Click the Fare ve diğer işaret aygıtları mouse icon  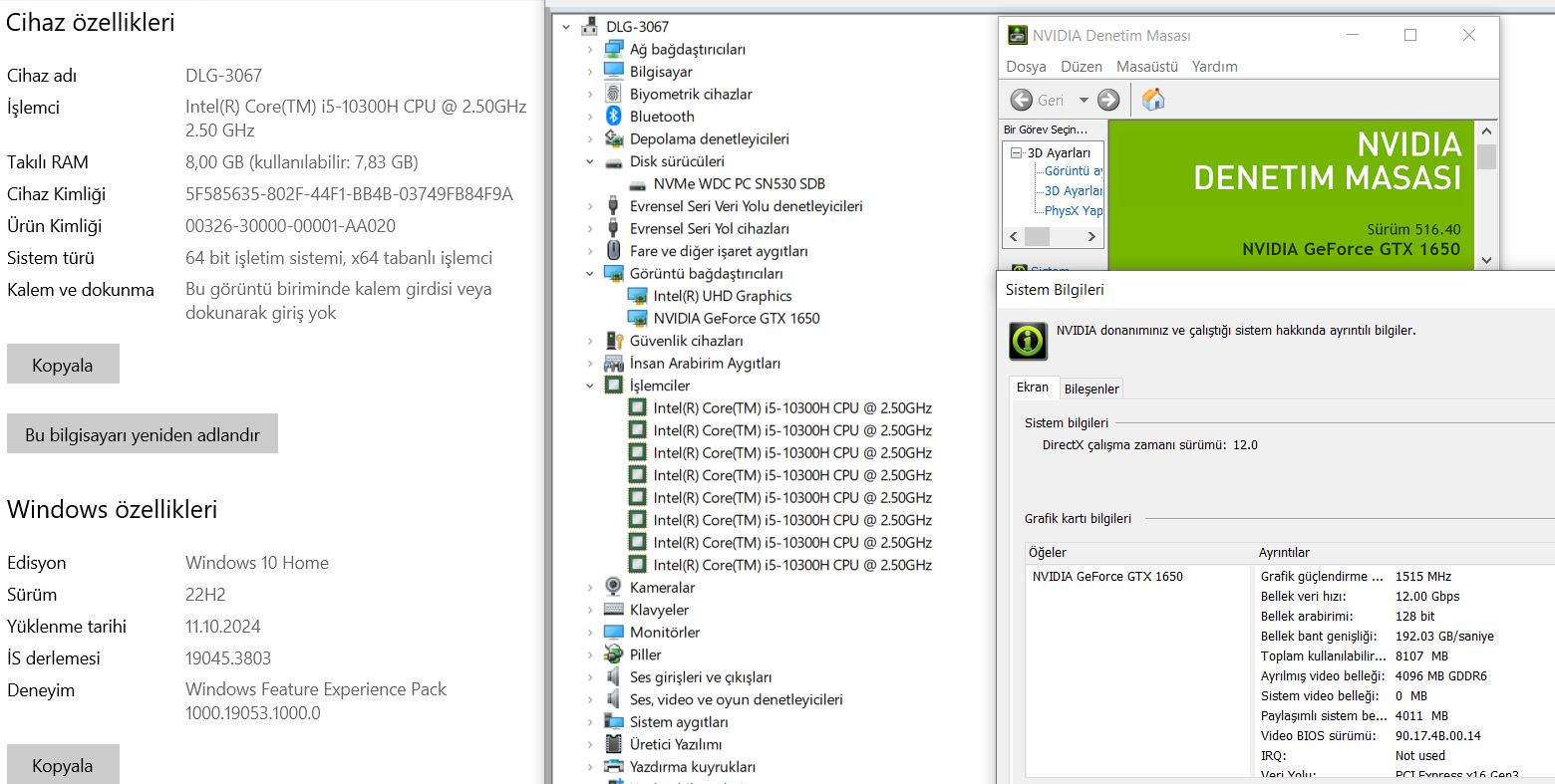pos(613,251)
